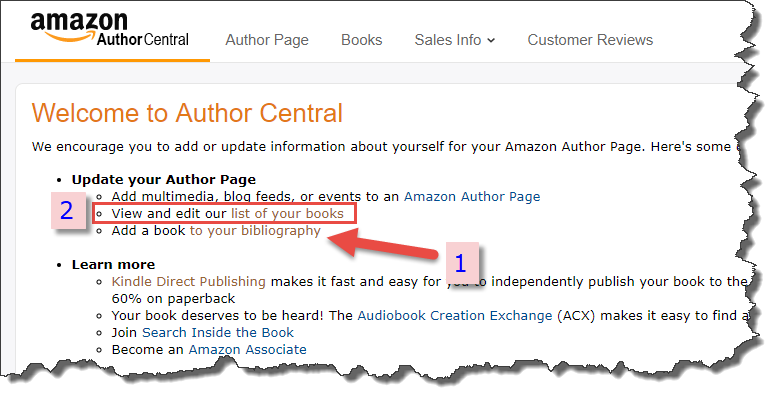Click the Amazon Associate link
Image resolution: width=780 pixels, height=401 pixels.
point(247,349)
